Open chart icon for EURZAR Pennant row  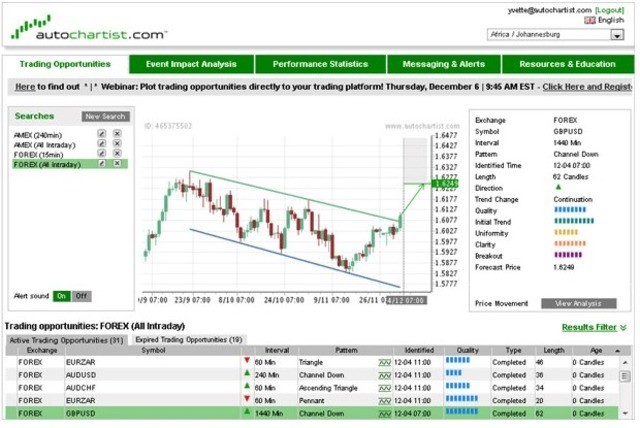point(384,401)
